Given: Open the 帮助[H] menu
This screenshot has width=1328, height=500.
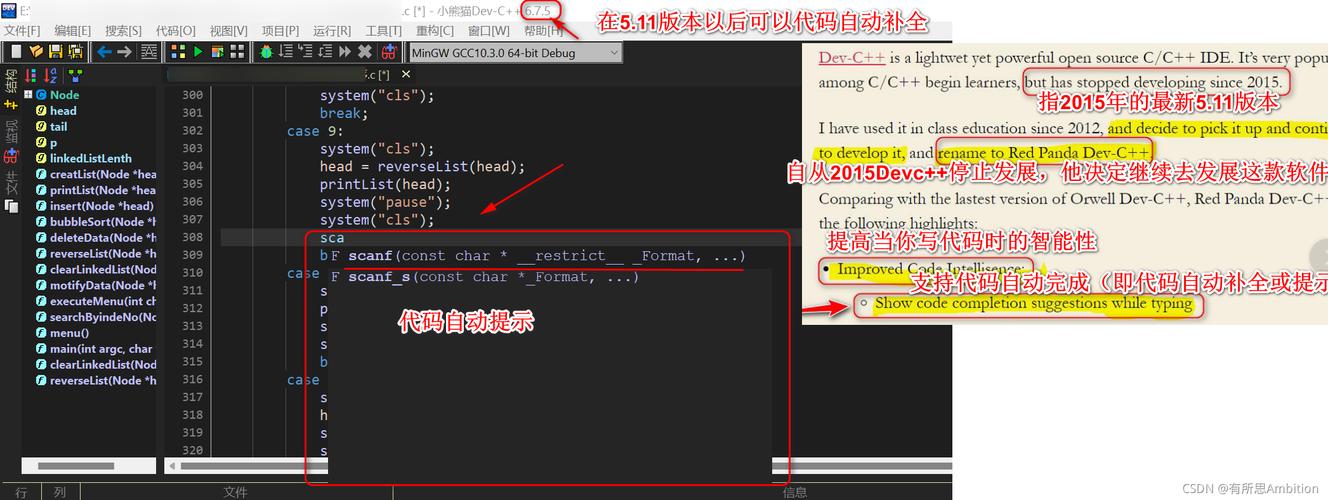Looking at the screenshot, I should pos(543,31).
